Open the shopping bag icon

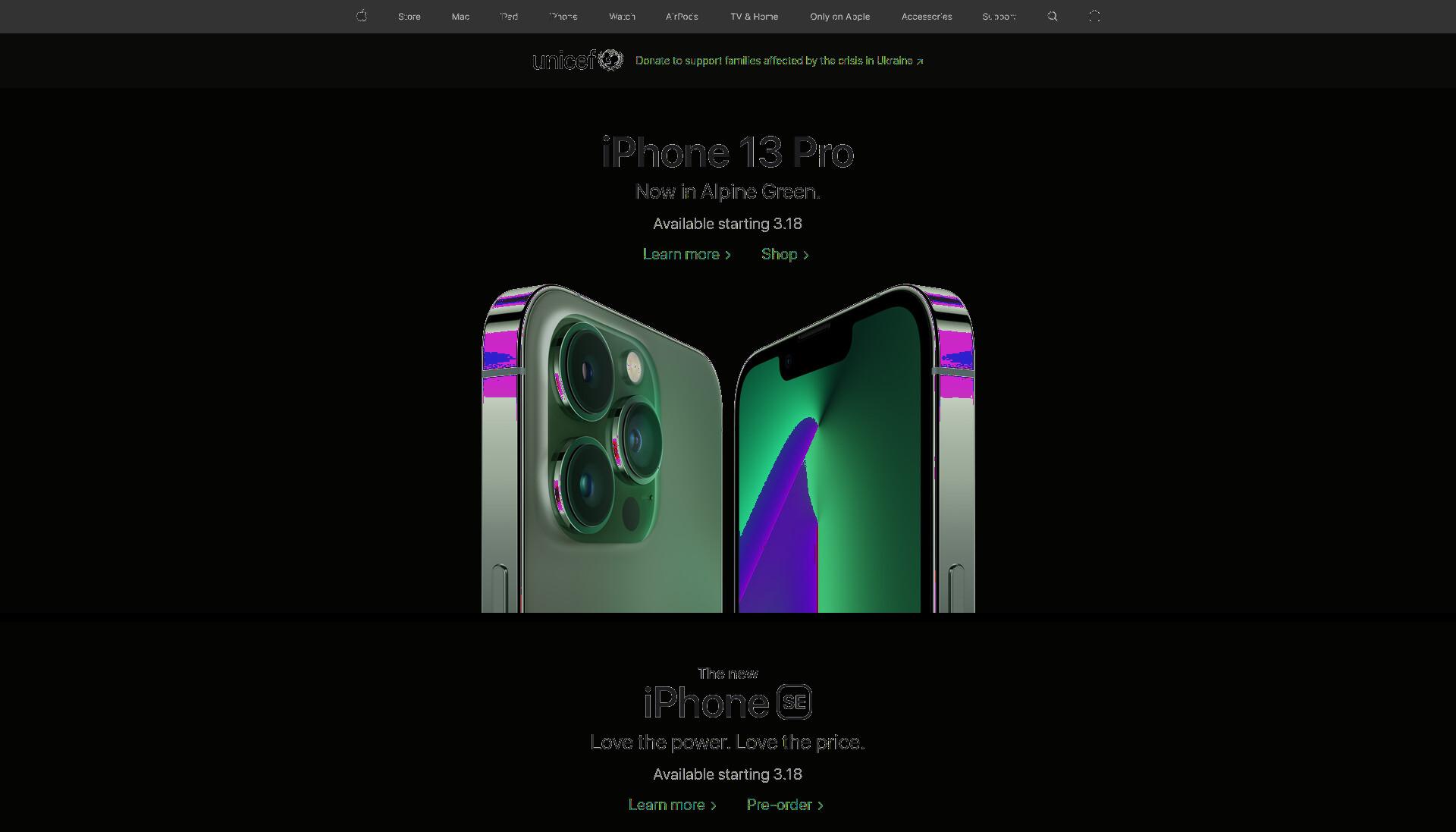(x=1094, y=16)
